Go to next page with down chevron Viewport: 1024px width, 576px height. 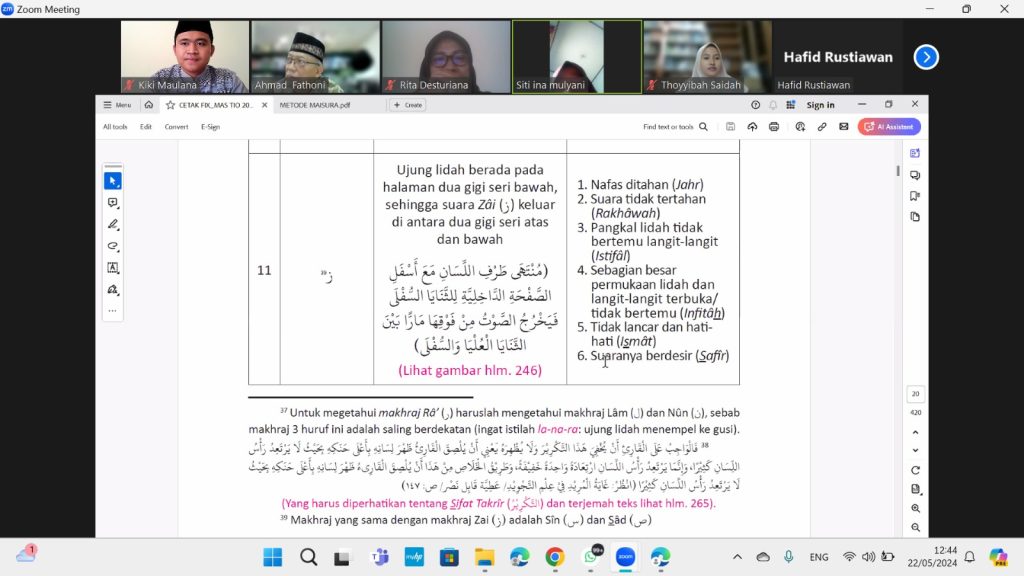(916, 451)
